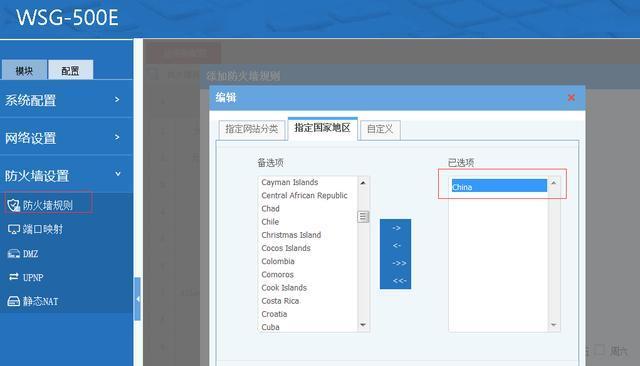Expand the 系统配置 menu section
Image resolution: width=640 pixels, height=366 pixels.
pyautogui.click(x=66, y=100)
